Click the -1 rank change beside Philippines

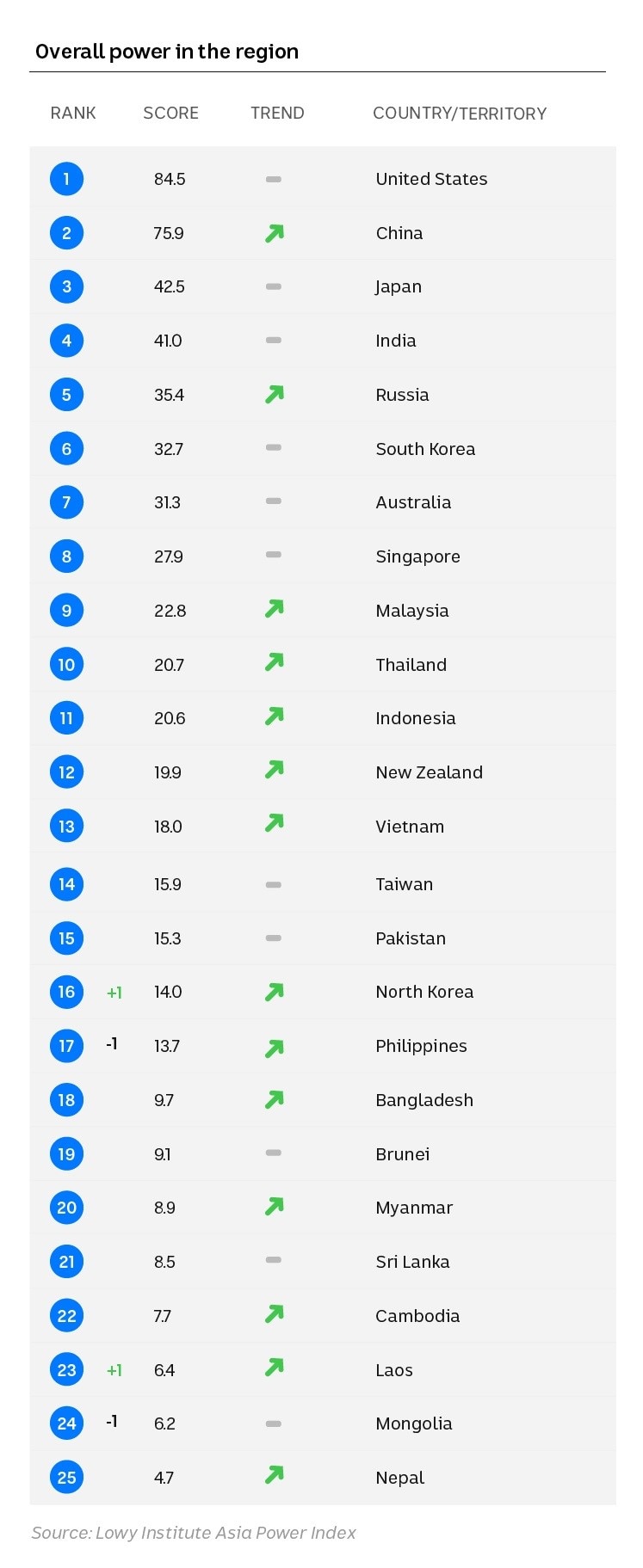pos(112,1044)
